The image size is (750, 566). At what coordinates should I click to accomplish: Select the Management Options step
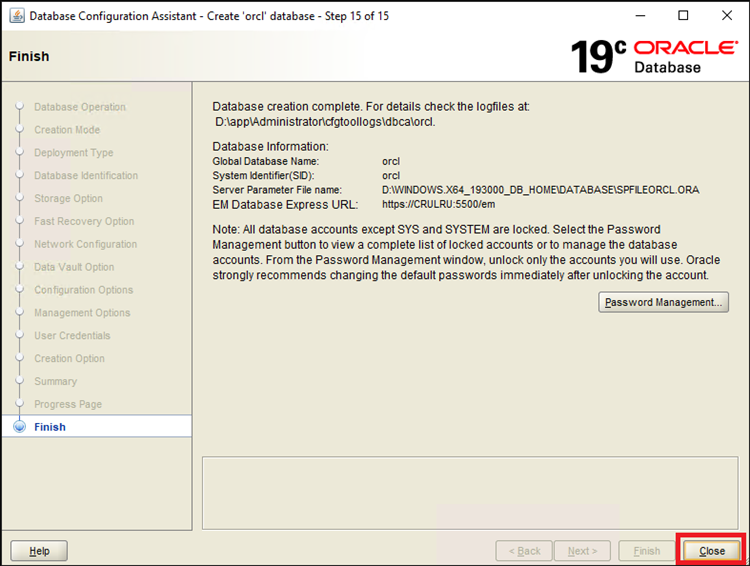click(x=82, y=312)
